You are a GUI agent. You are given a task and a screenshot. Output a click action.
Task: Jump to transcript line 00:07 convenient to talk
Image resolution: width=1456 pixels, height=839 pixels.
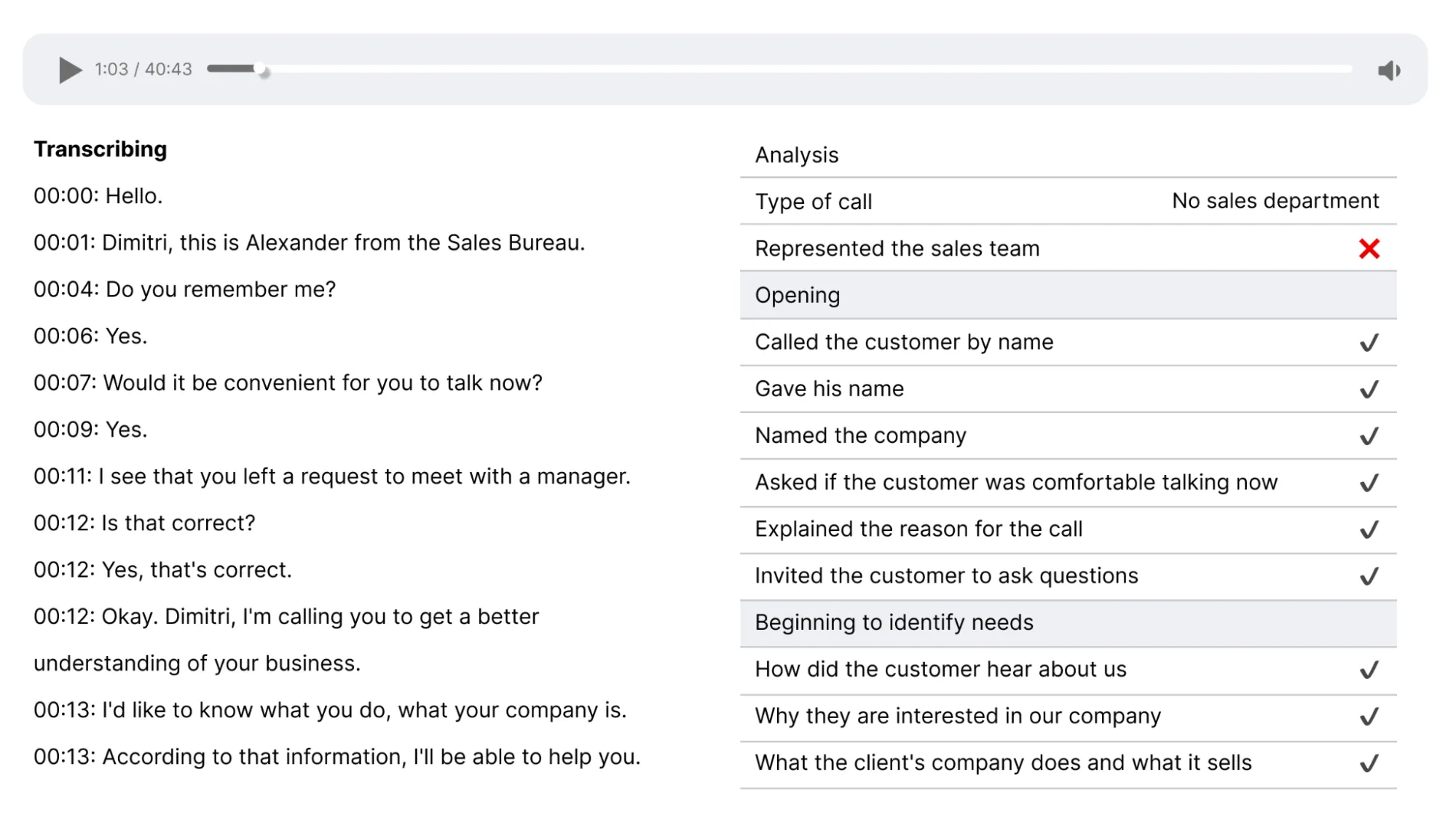[288, 383]
